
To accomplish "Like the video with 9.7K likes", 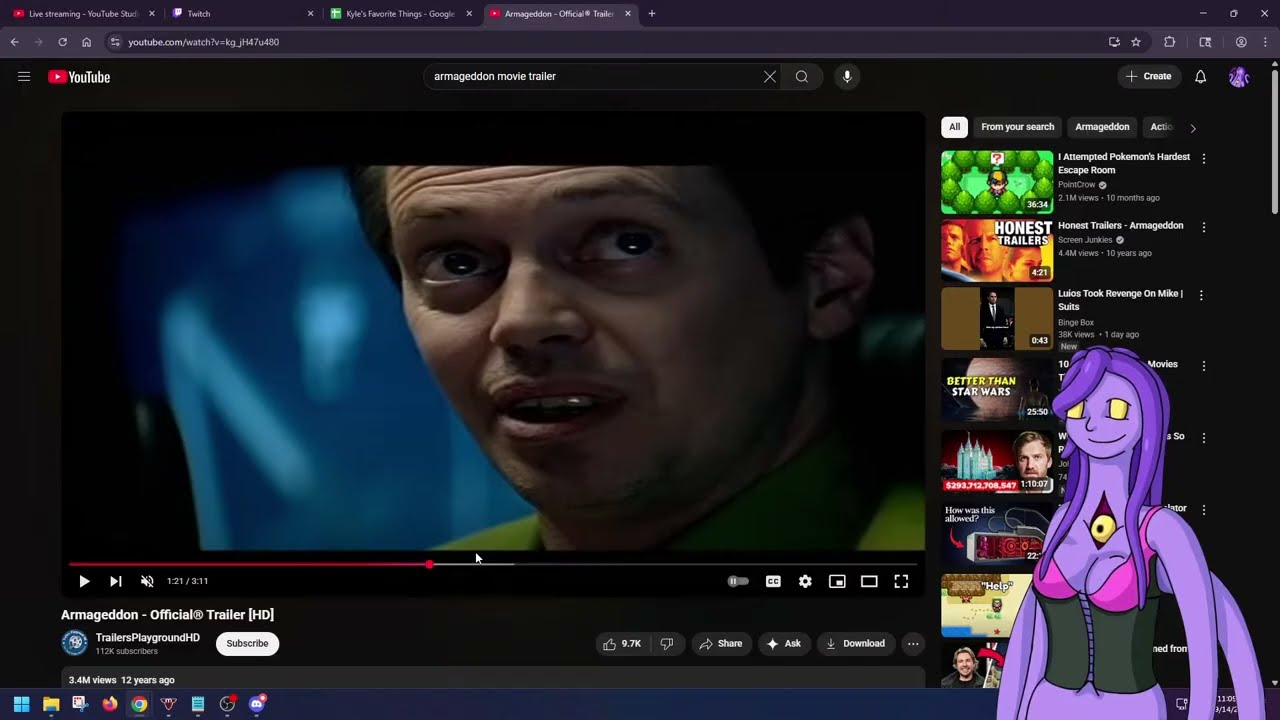I will click(621, 644).
